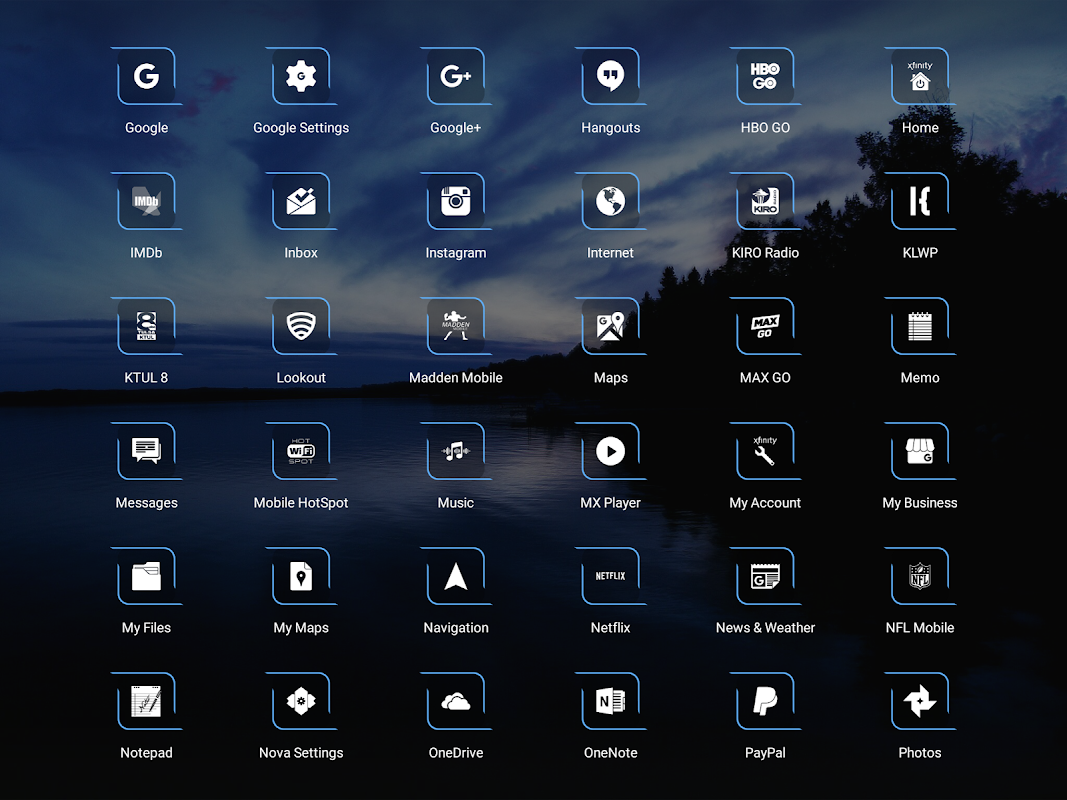Tap the "Instagram" label text
The image size is (1067, 800).
point(456,253)
